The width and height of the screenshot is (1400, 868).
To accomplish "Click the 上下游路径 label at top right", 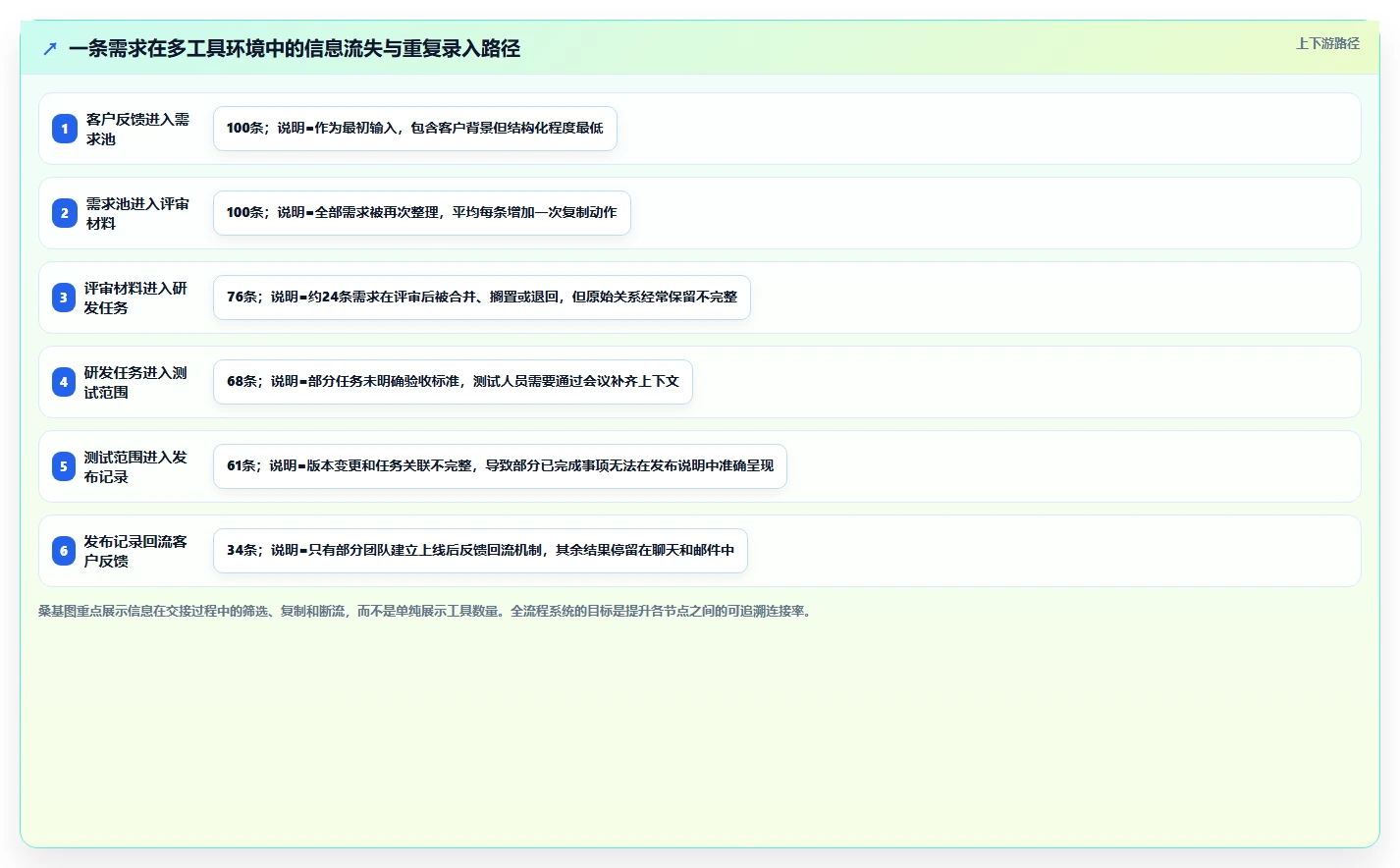I will 1327,43.
